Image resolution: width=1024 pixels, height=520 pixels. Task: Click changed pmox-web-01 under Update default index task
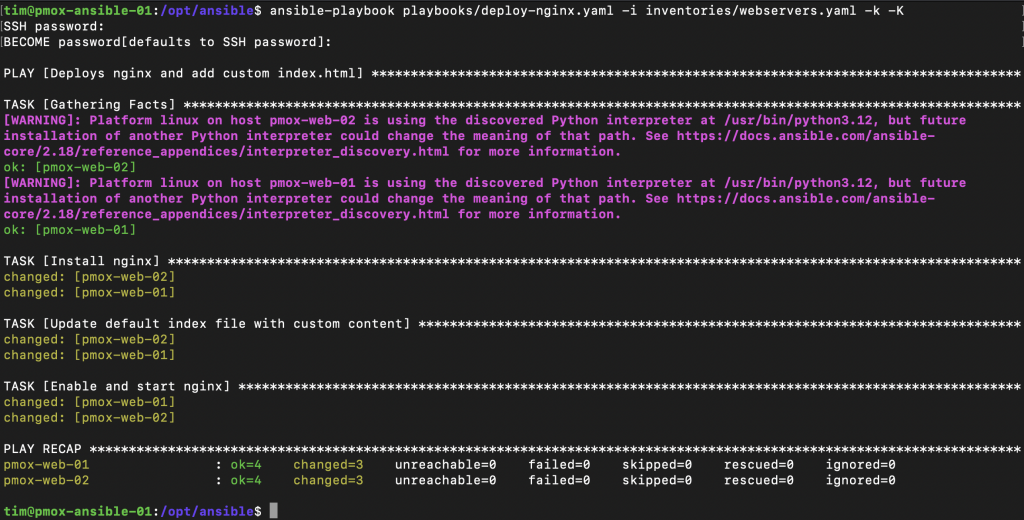coord(90,355)
